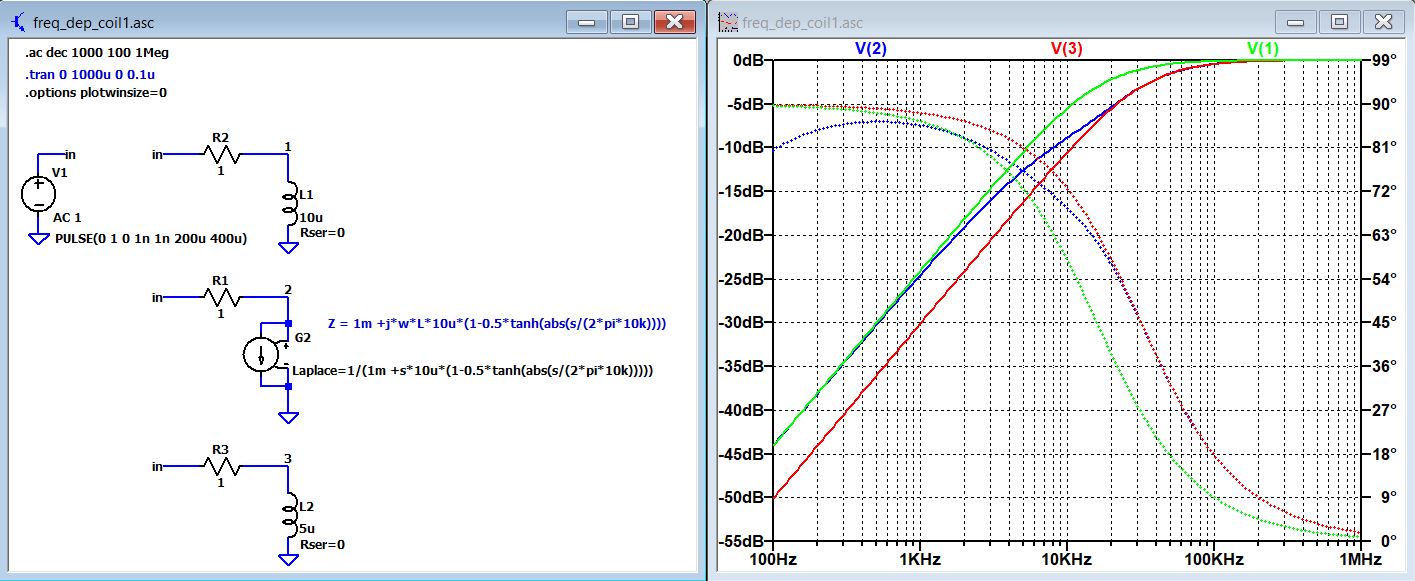Viewport: 1415px width, 581px height.
Task: Click the blue Z impedance comment text
Action: click(497, 324)
